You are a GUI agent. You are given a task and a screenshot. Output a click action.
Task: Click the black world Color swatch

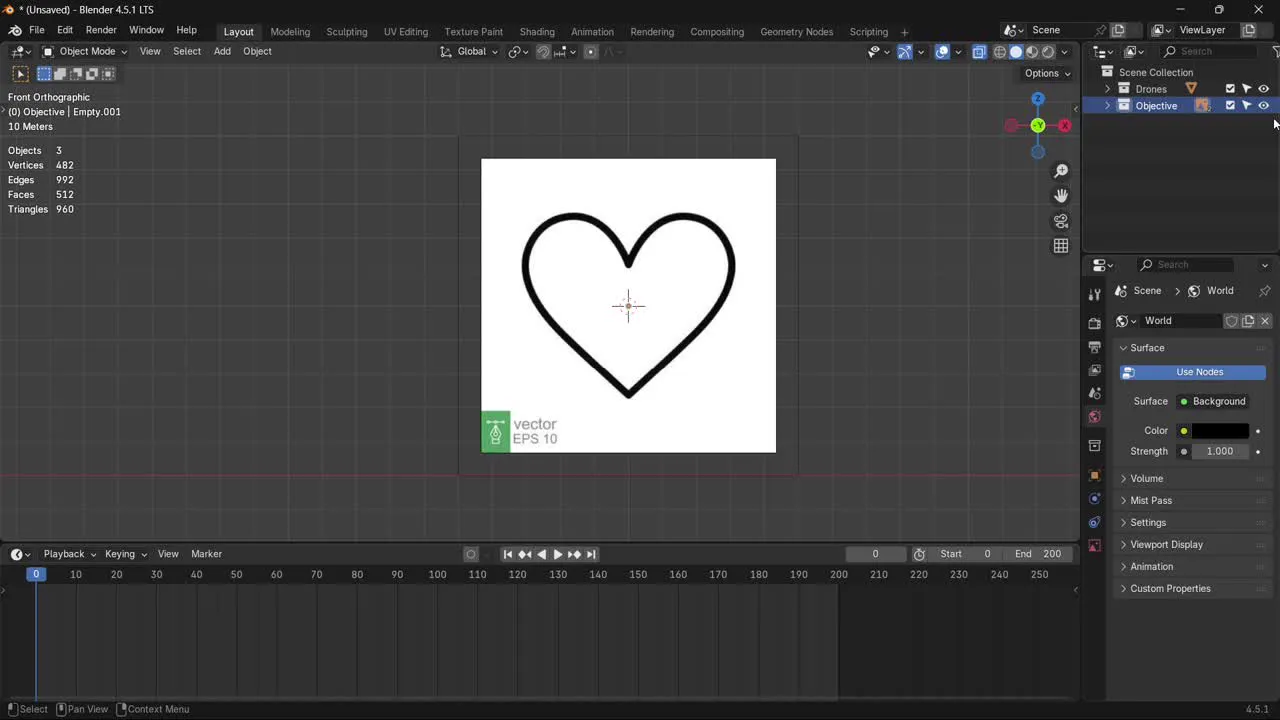coord(1220,431)
